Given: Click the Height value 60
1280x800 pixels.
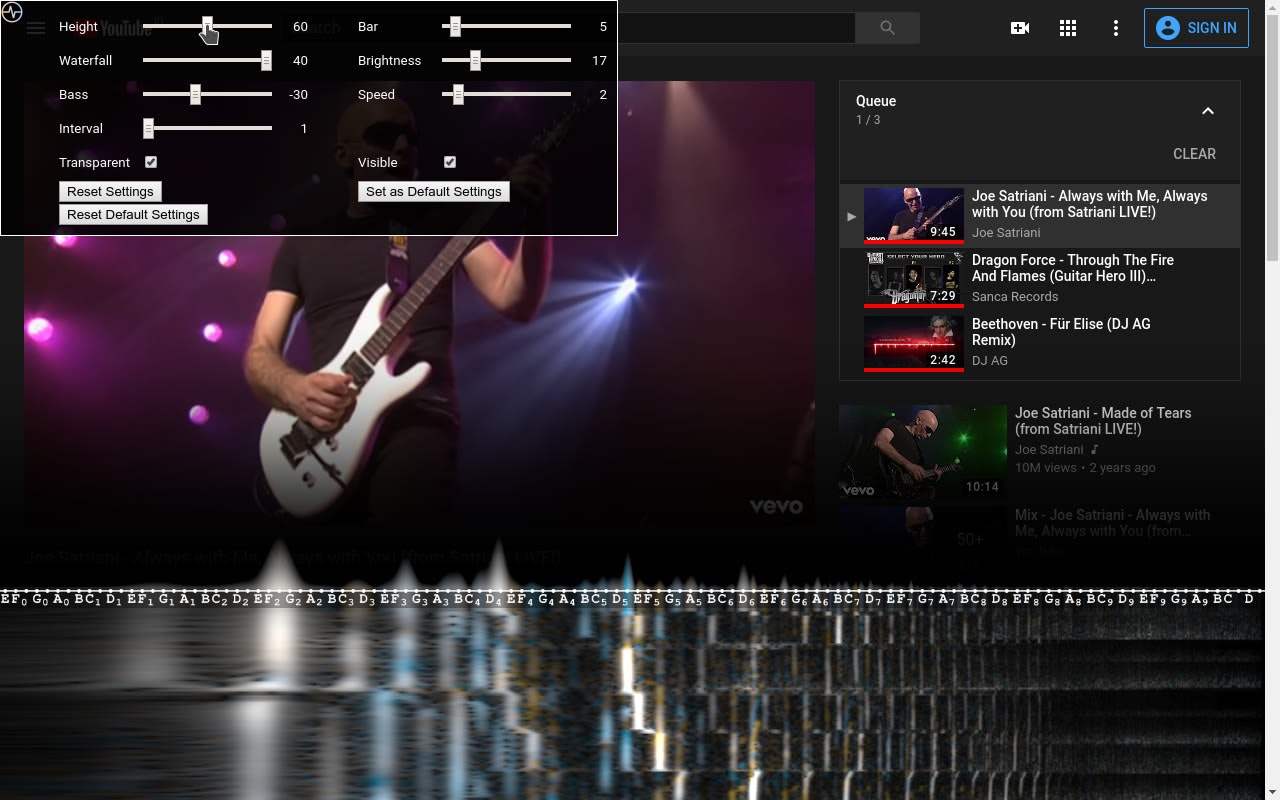Looking at the screenshot, I should tap(300, 27).
